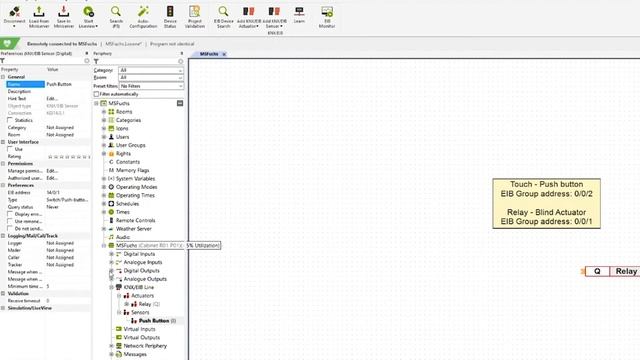Screen dimensions: 640x360
Task: Toggle the Display error checkbox
Action: tap(10, 214)
